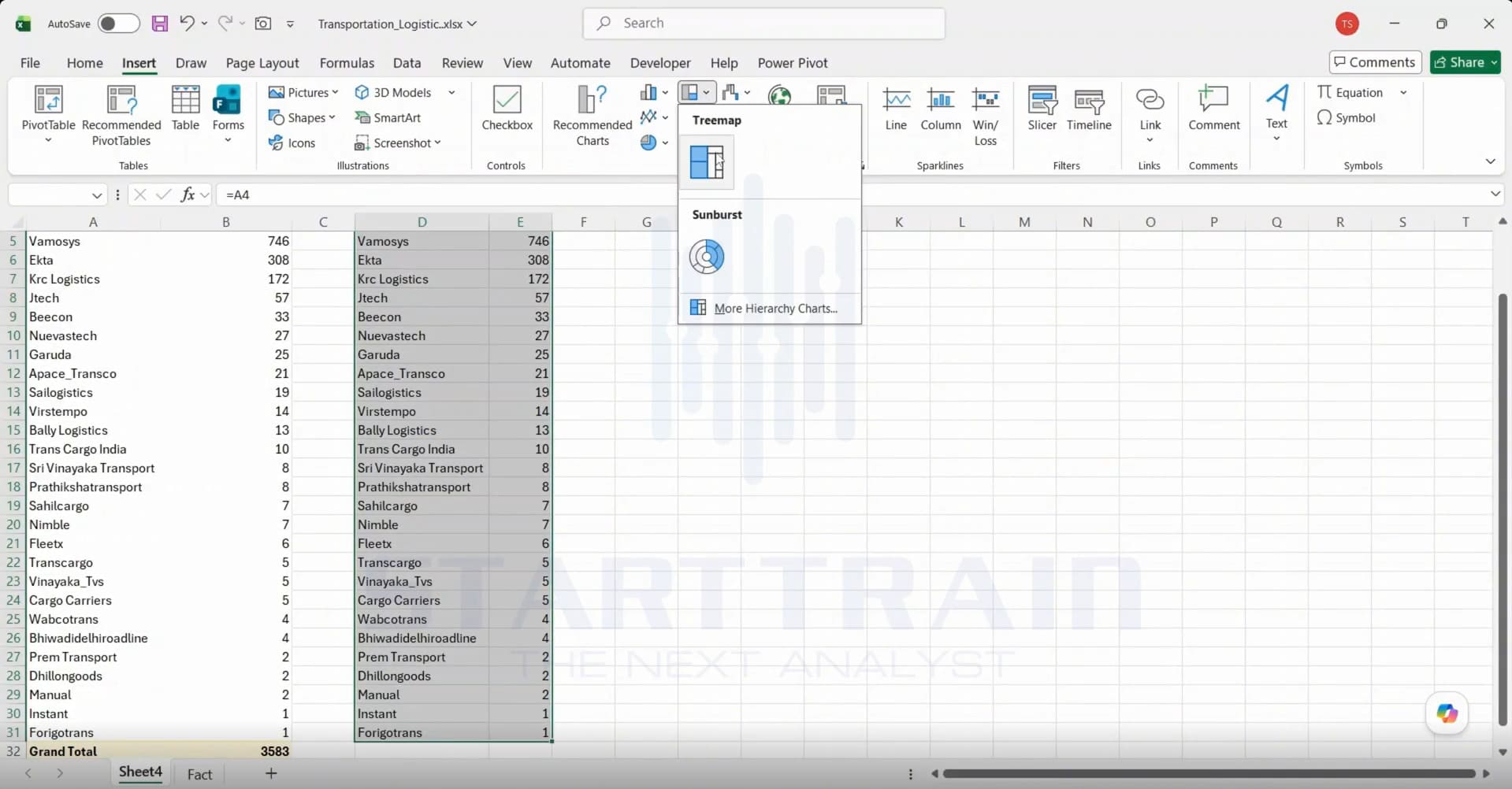Screen dimensions: 1512x789
Task: Save the workbook using the floppy icon
Action: pos(160,24)
